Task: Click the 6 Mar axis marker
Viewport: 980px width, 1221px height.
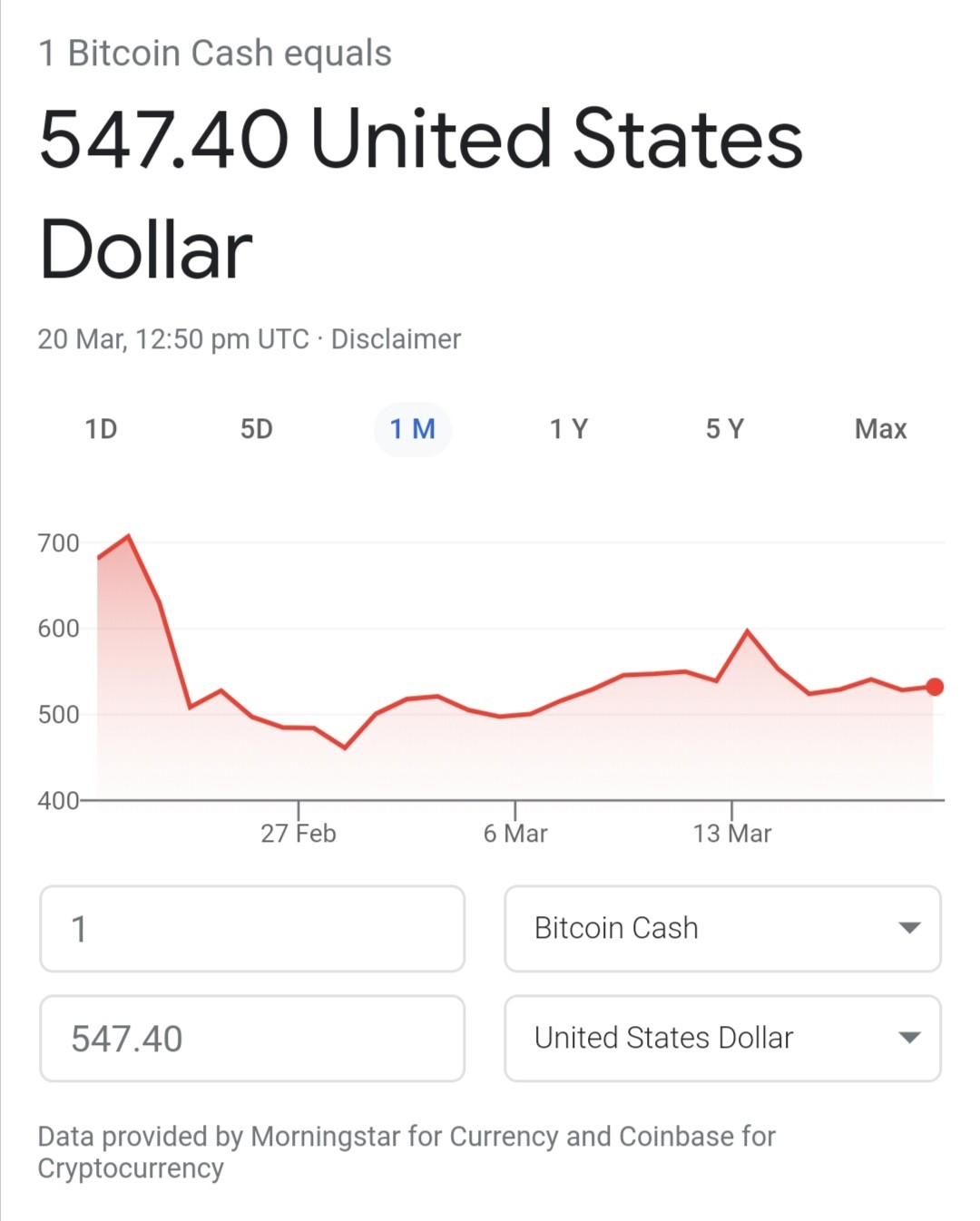Action: pos(515,833)
